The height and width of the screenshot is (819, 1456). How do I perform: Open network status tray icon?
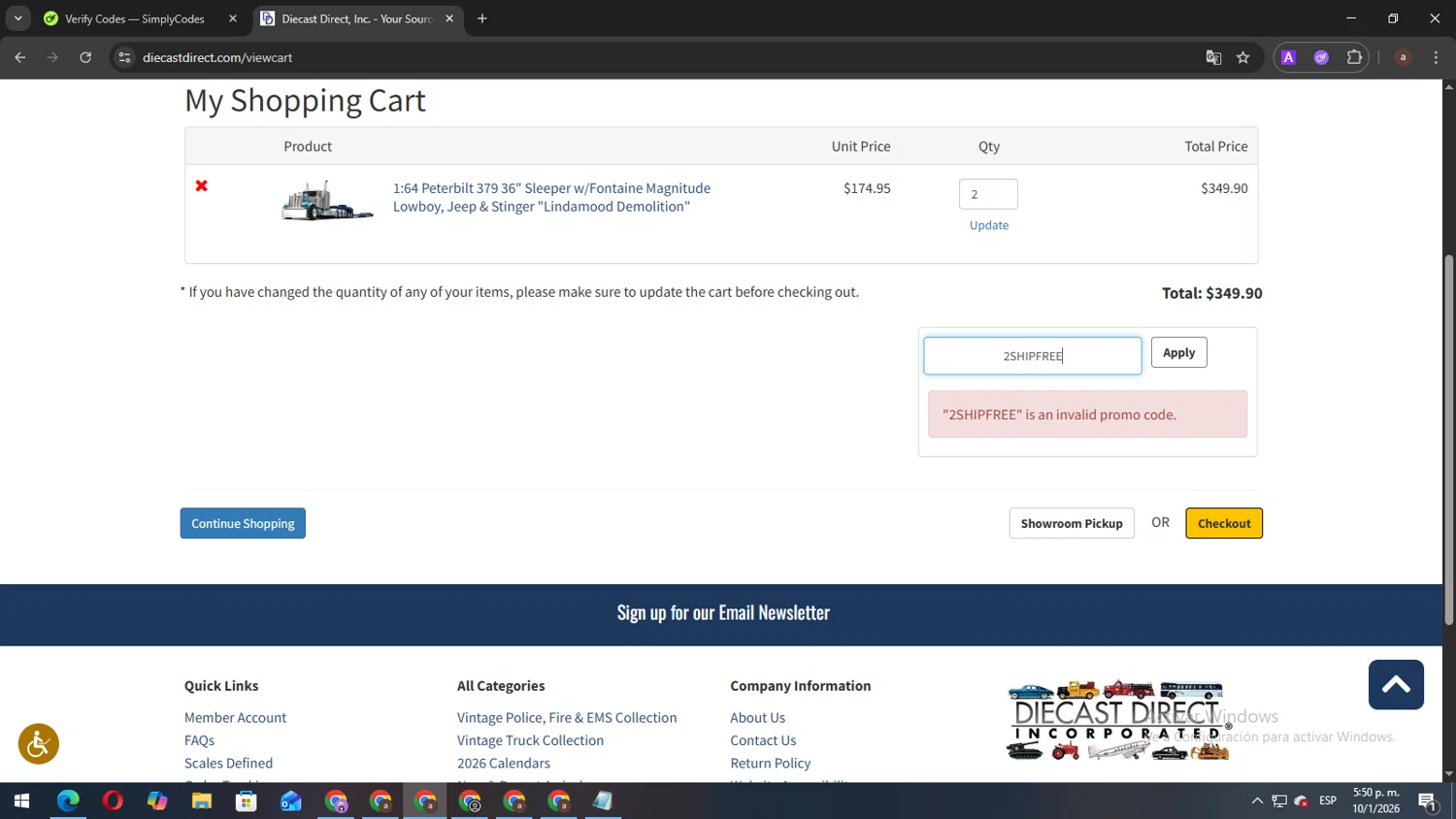pos(1279,802)
